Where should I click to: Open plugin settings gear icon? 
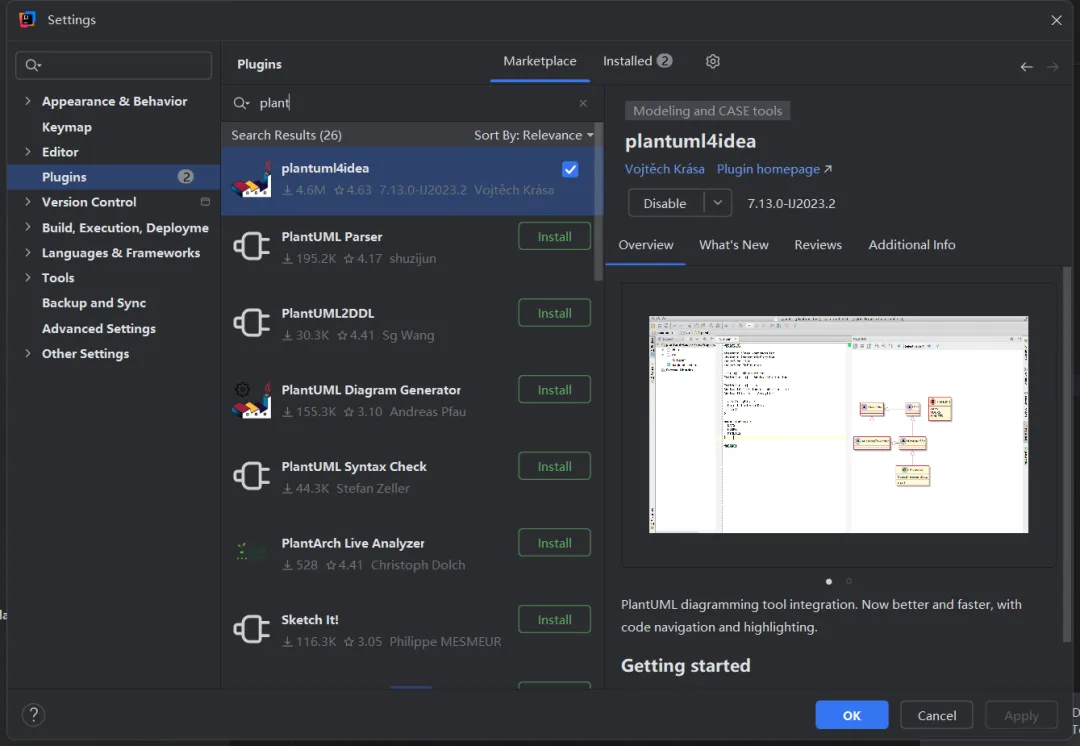point(713,61)
